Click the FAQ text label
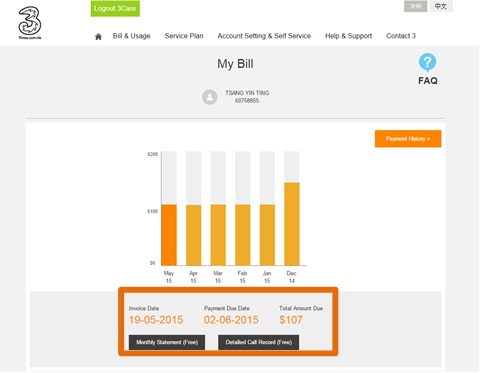The width and height of the screenshot is (480, 373). point(428,81)
